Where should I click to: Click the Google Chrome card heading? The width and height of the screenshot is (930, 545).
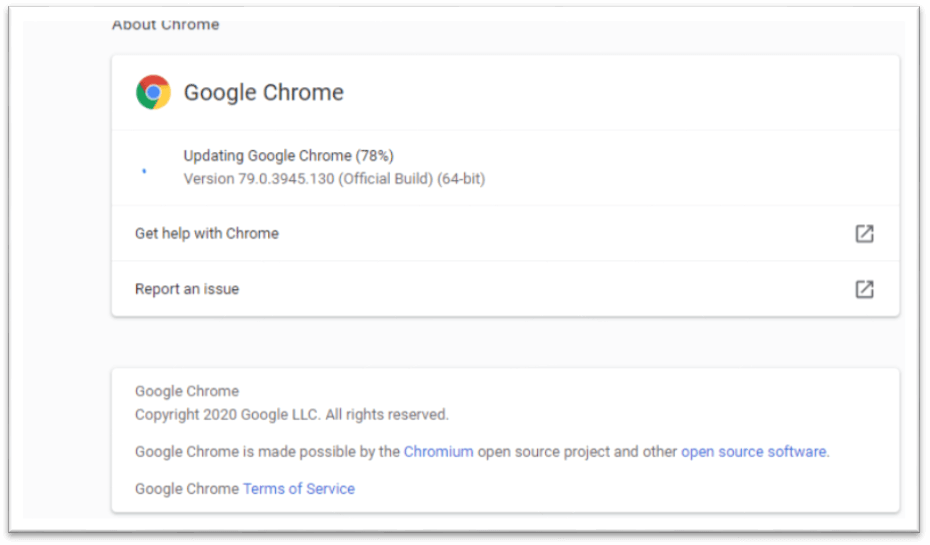point(263,93)
